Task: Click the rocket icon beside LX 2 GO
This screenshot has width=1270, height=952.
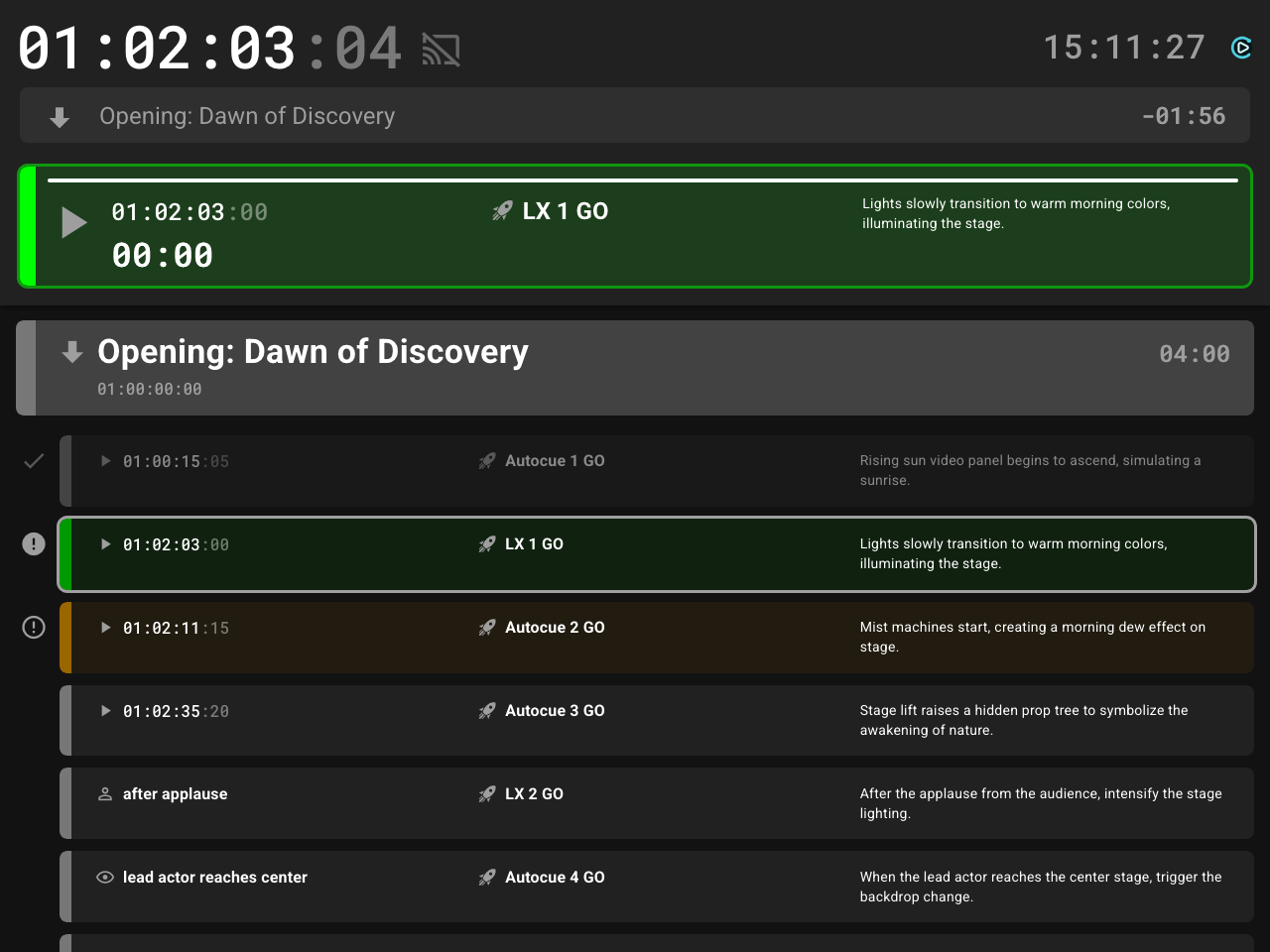Action: coord(487,794)
